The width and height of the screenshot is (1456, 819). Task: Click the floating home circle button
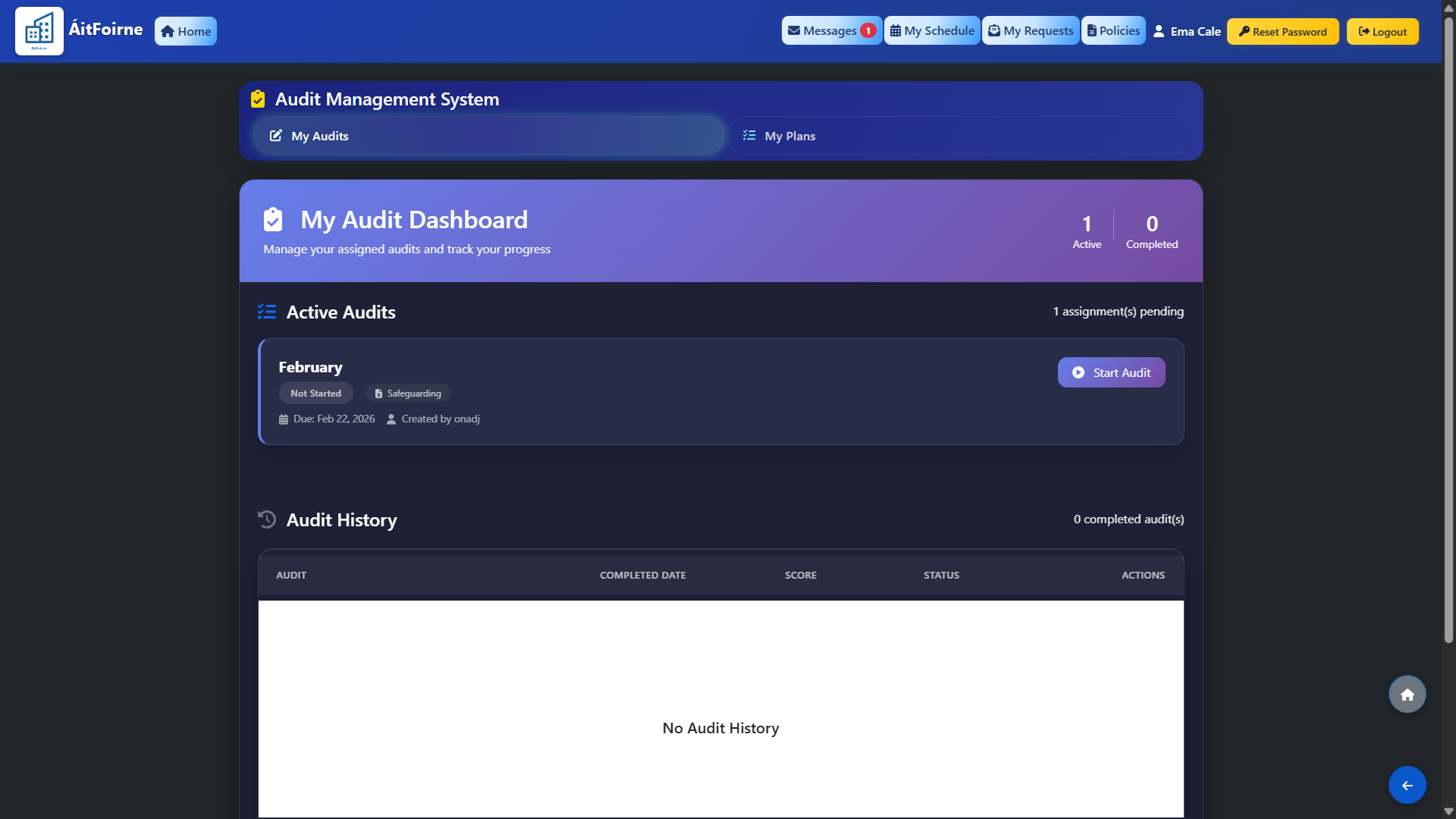(1407, 694)
